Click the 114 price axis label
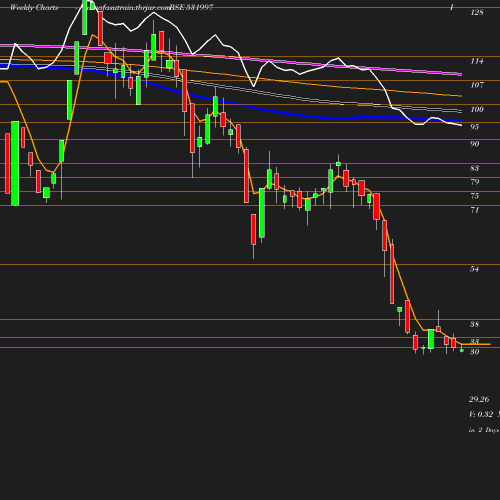This screenshot has height=500, width=500. [477, 61]
